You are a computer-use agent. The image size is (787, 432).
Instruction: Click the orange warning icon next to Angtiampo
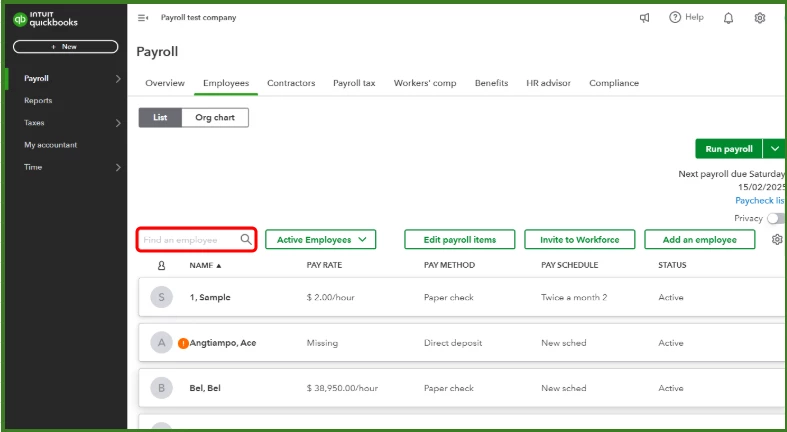pyautogui.click(x=183, y=343)
